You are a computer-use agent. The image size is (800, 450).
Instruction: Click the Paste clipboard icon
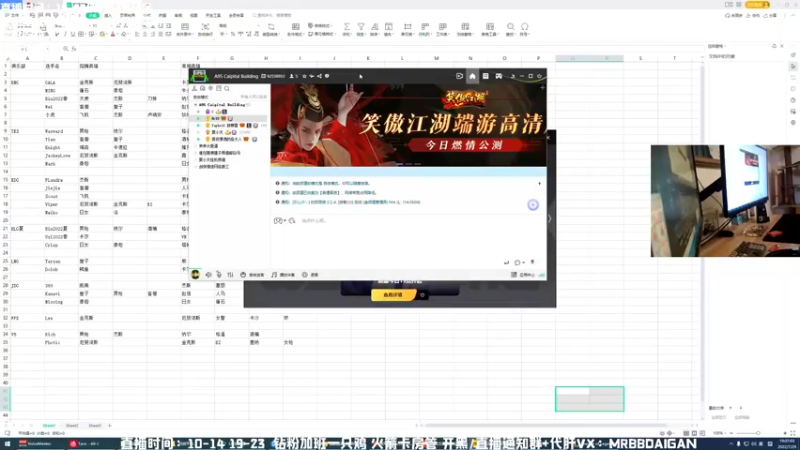pyautogui.click(x=9, y=27)
